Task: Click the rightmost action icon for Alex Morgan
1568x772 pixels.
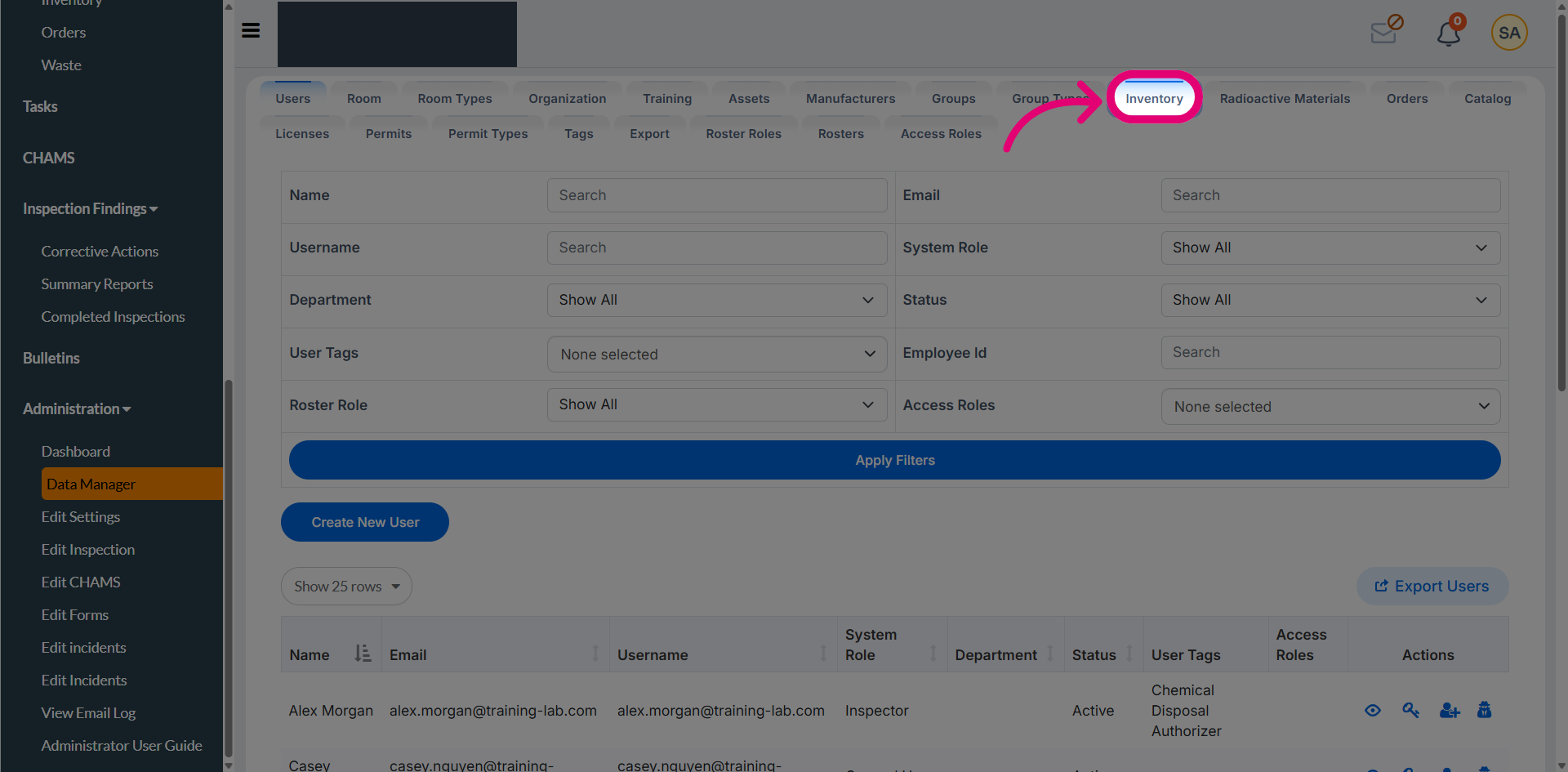Action: click(x=1485, y=710)
